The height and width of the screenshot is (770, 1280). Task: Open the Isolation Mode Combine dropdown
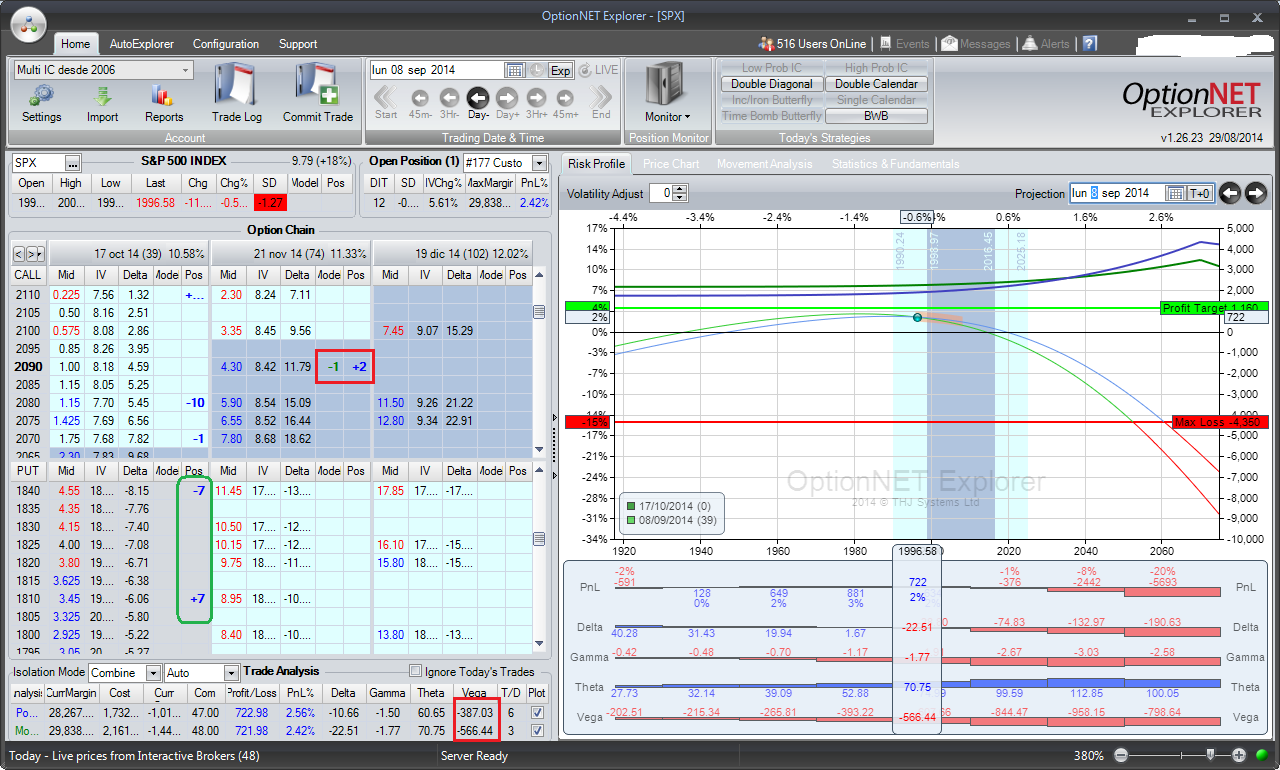click(x=153, y=673)
